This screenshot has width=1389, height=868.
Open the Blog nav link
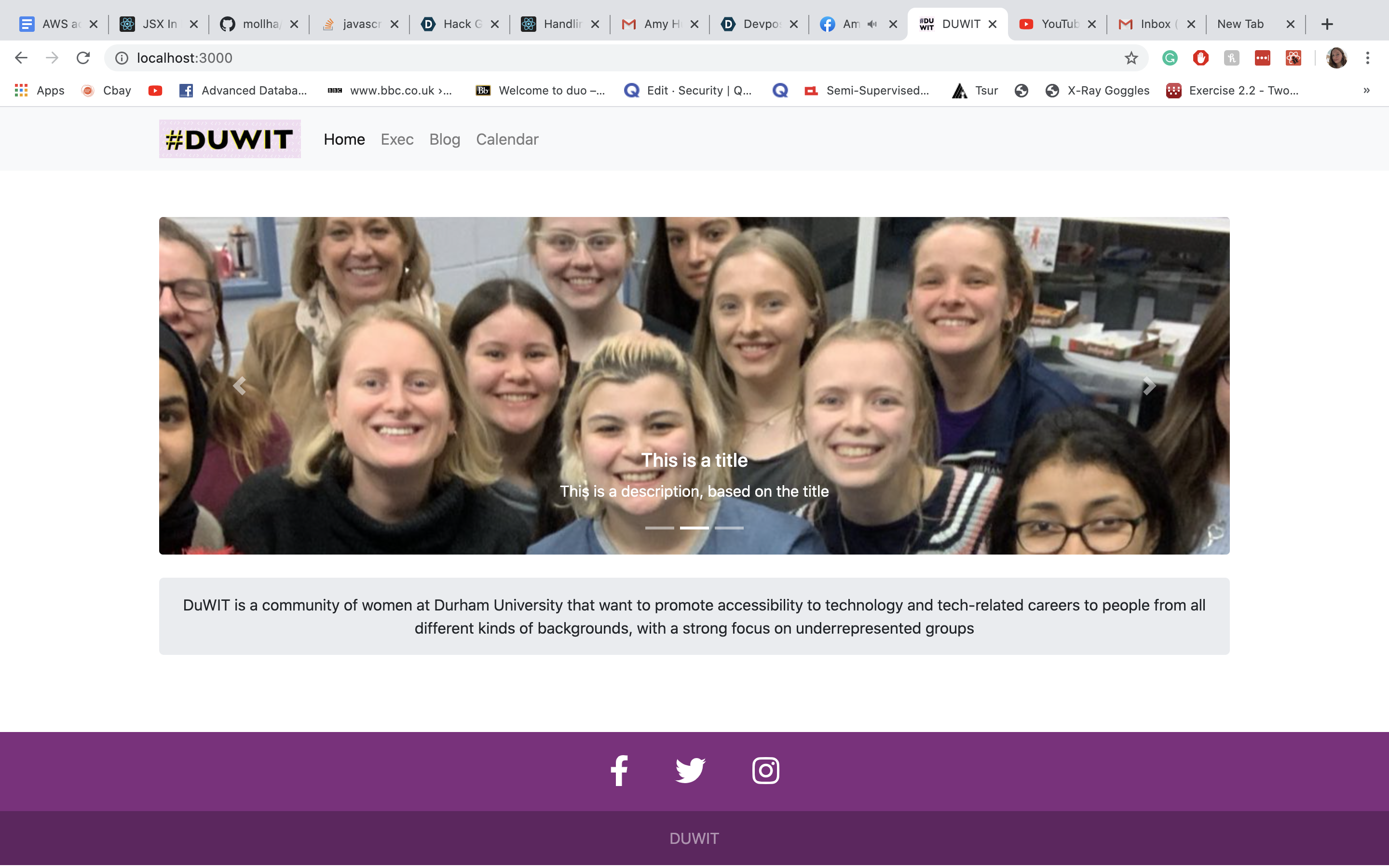pyautogui.click(x=444, y=139)
